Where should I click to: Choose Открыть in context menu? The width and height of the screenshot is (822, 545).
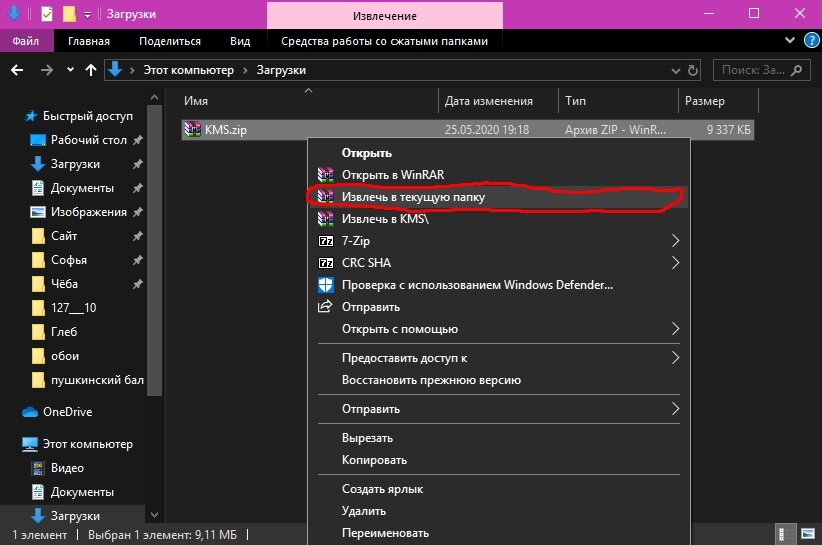pos(499,153)
